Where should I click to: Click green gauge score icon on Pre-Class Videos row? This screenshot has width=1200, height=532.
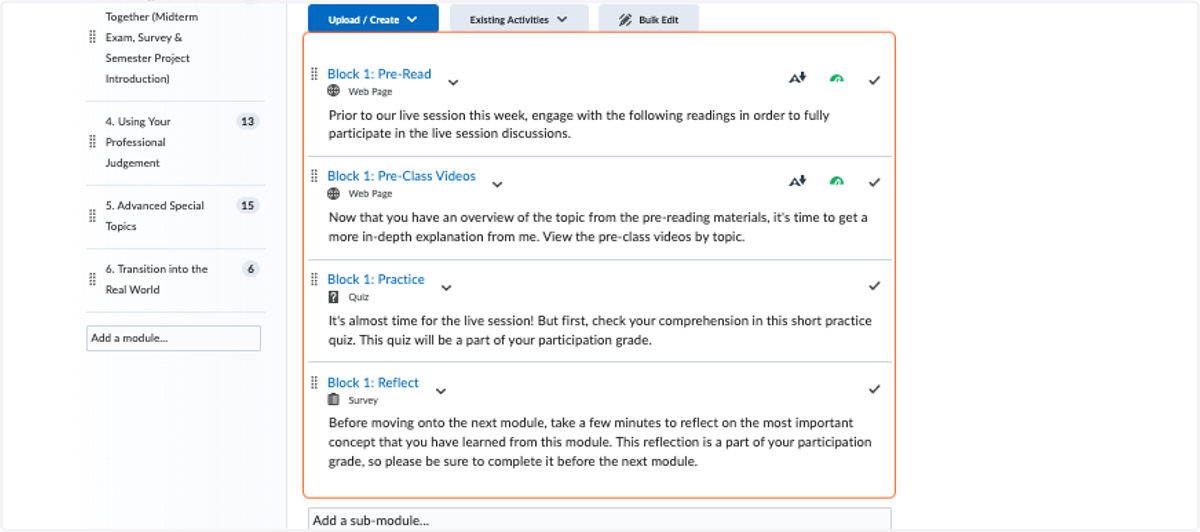point(837,182)
